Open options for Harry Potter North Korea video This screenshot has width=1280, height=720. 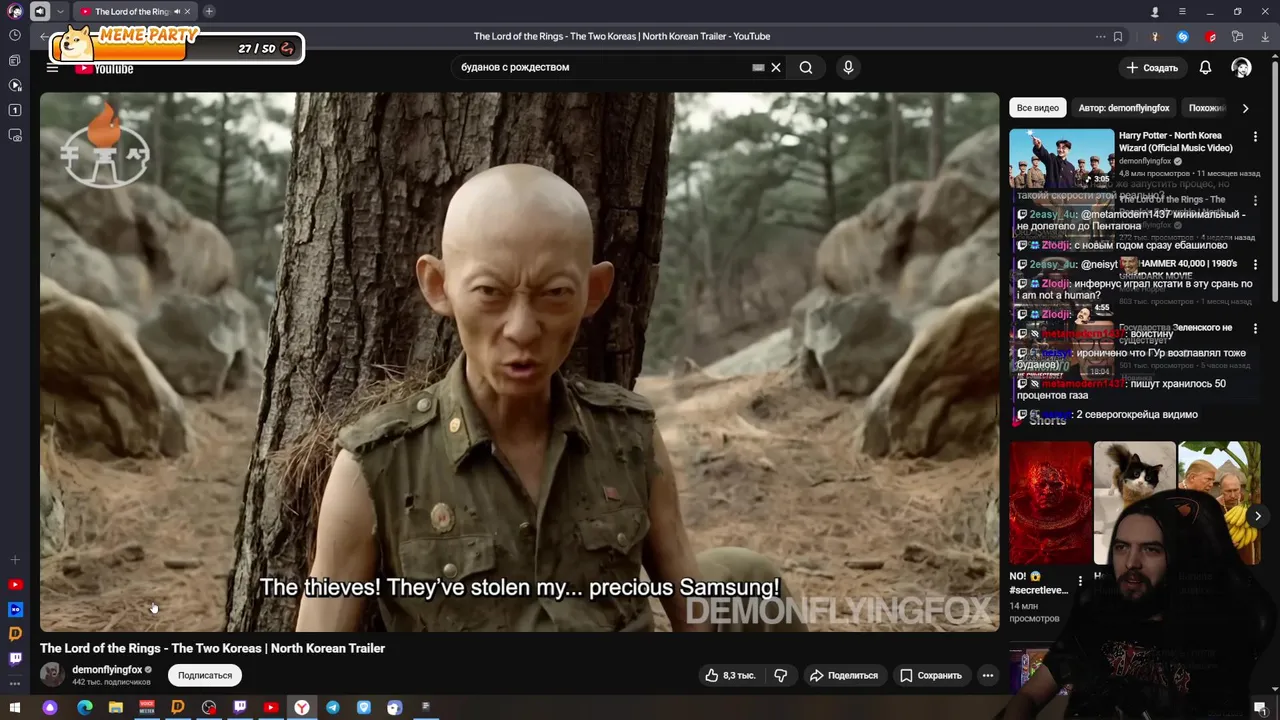1255,137
